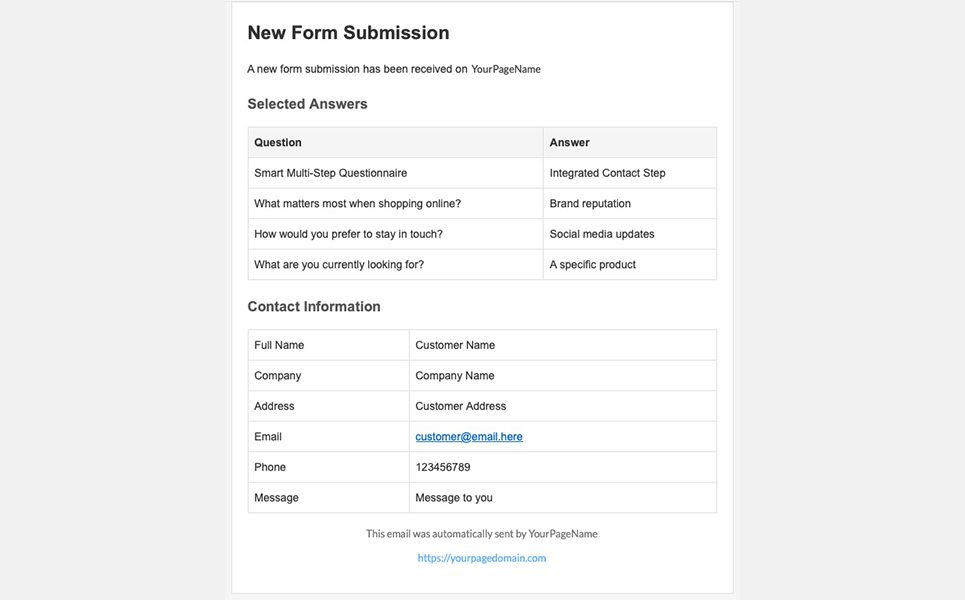Screen dimensions: 965x600
Task: Click the phone number 123456789
Action: pyautogui.click(x=443, y=467)
